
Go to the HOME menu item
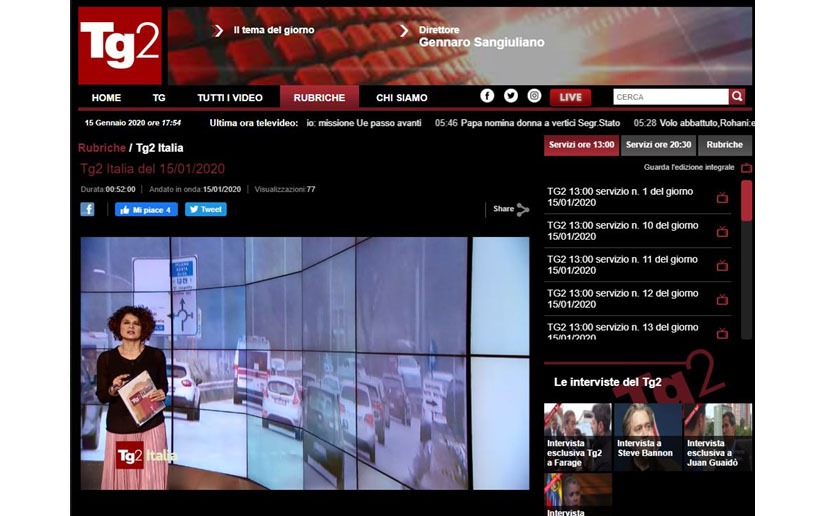click(106, 98)
